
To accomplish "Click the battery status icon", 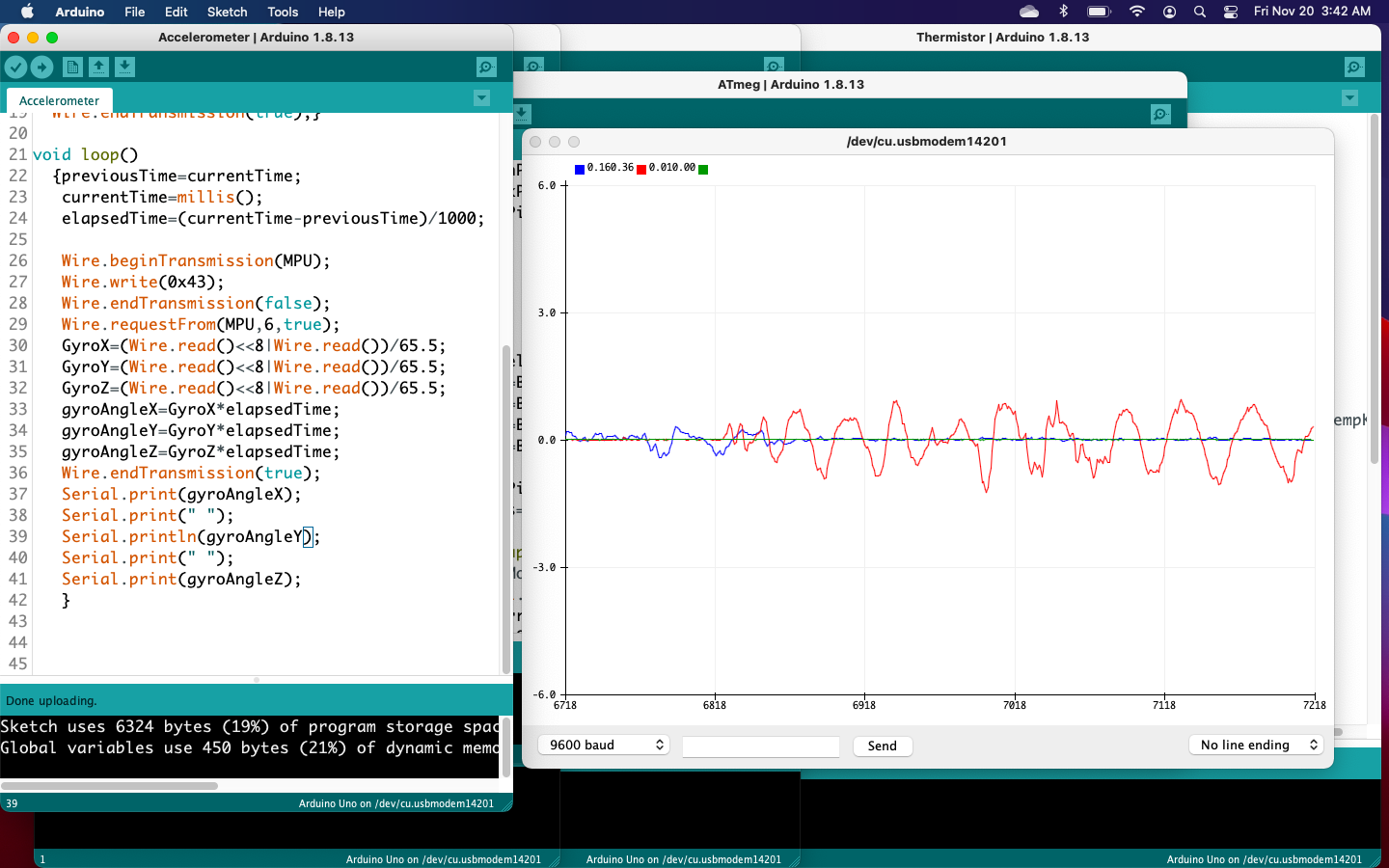I will point(1099,12).
